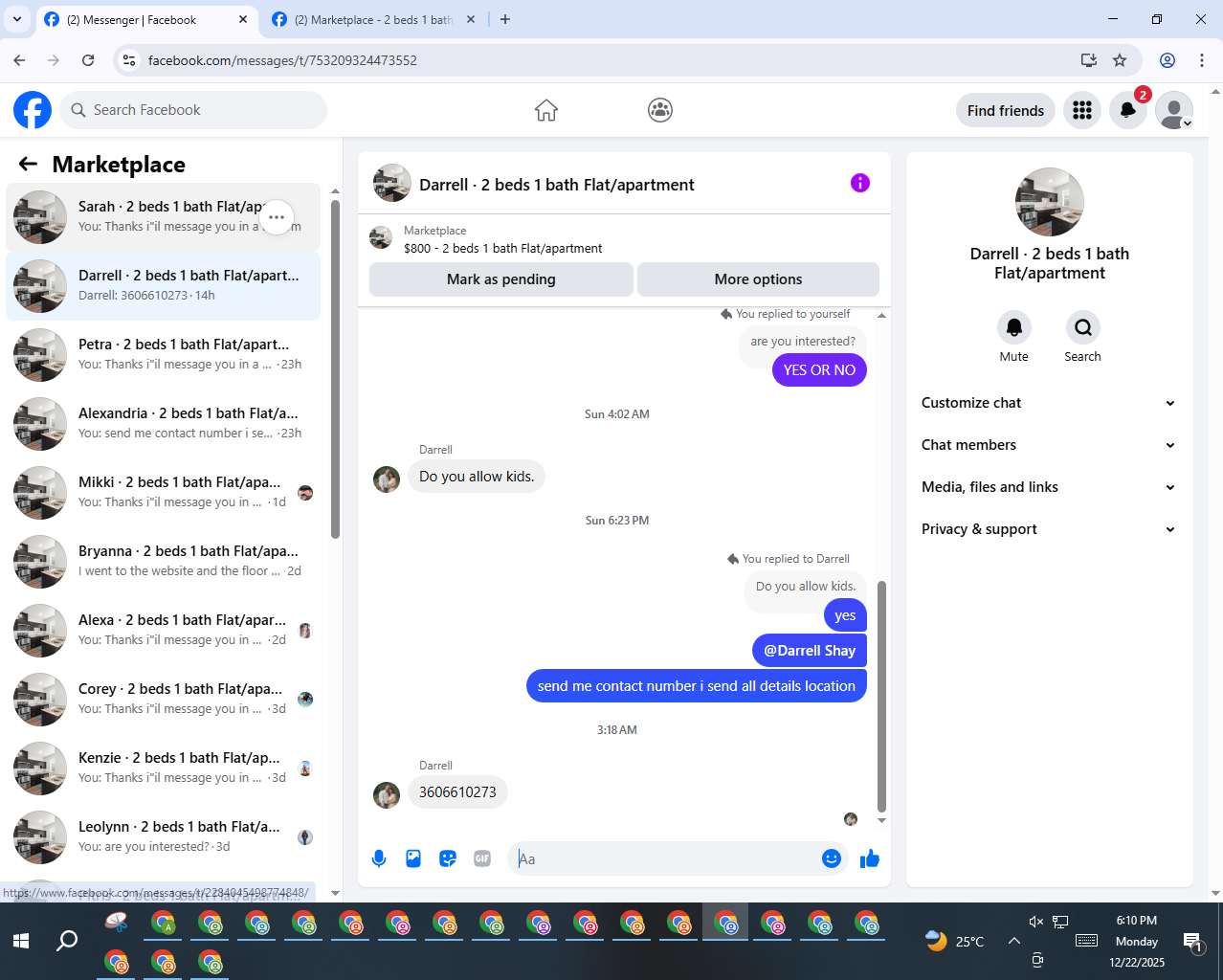Screen dimensions: 1223x980
Task: Open Corey 2 beds conversation
Action: click(x=163, y=700)
